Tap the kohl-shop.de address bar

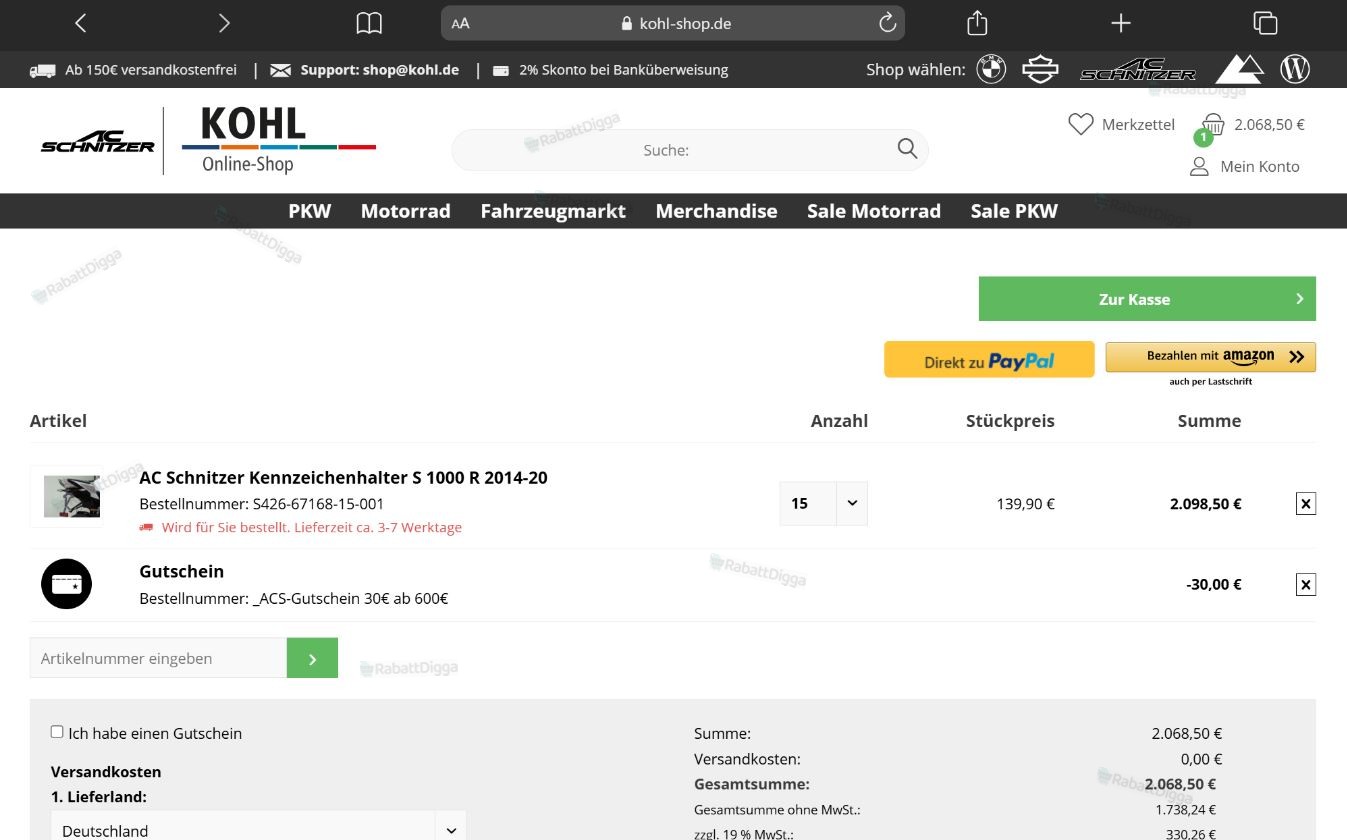(x=672, y=23)
